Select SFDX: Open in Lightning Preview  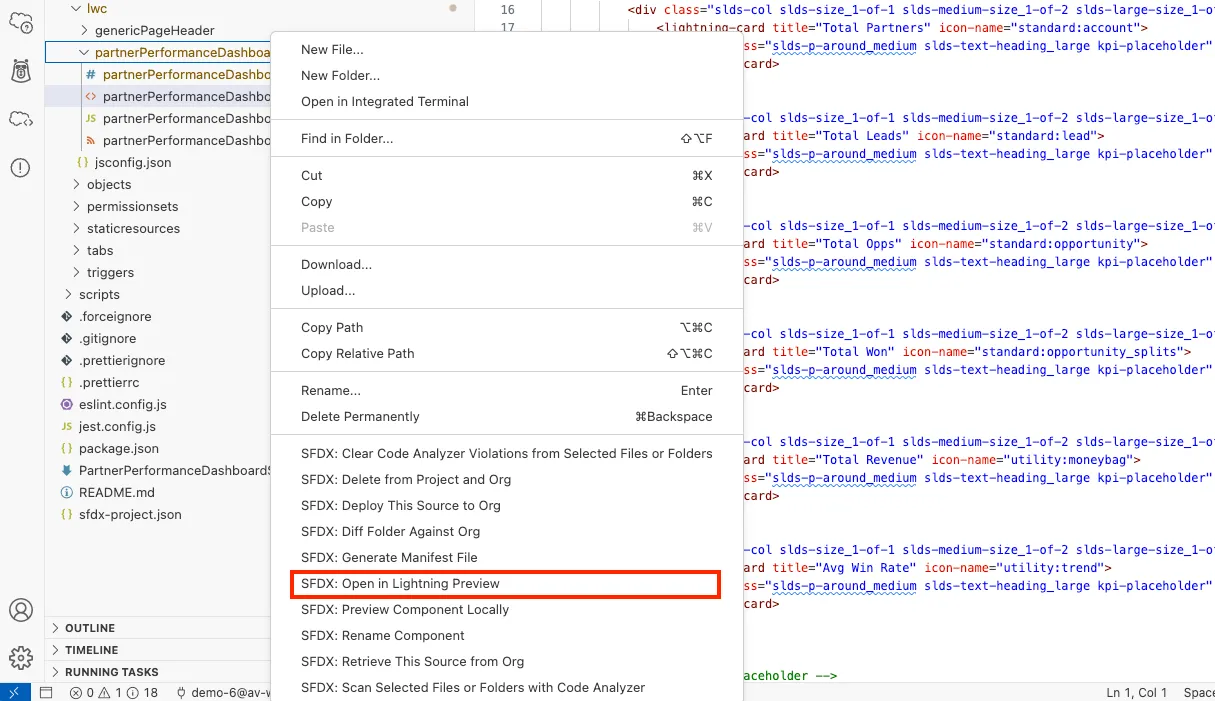[x=400, y=584]
